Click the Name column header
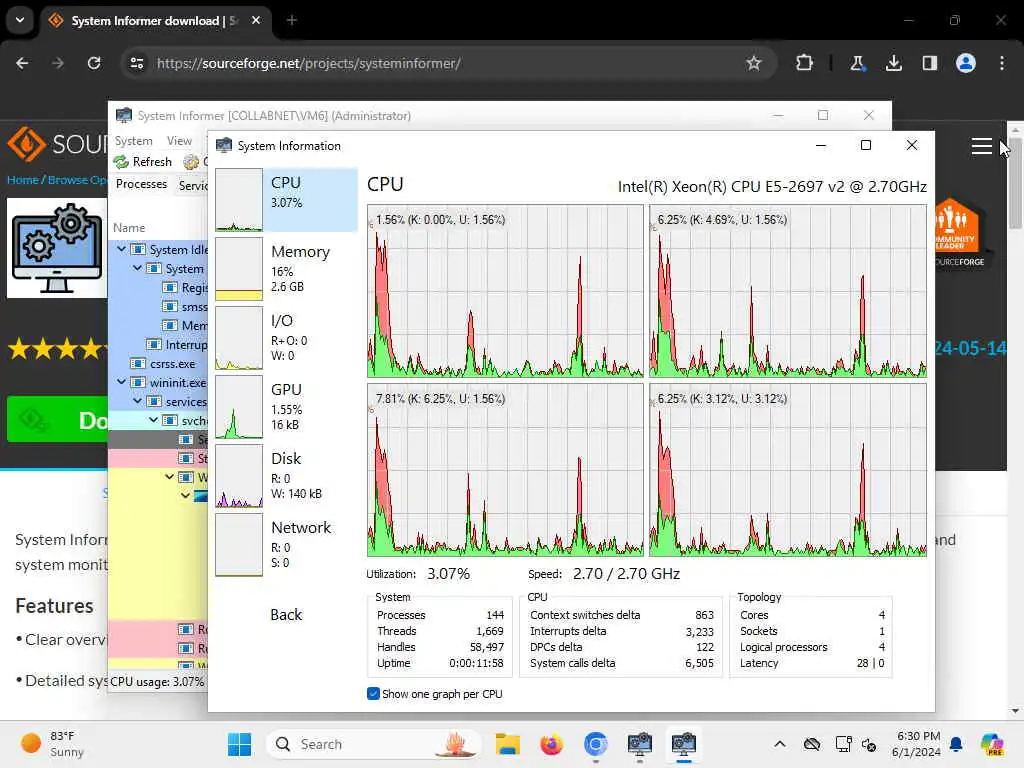Screen dimensions: 1024x768 coord(129,227)
